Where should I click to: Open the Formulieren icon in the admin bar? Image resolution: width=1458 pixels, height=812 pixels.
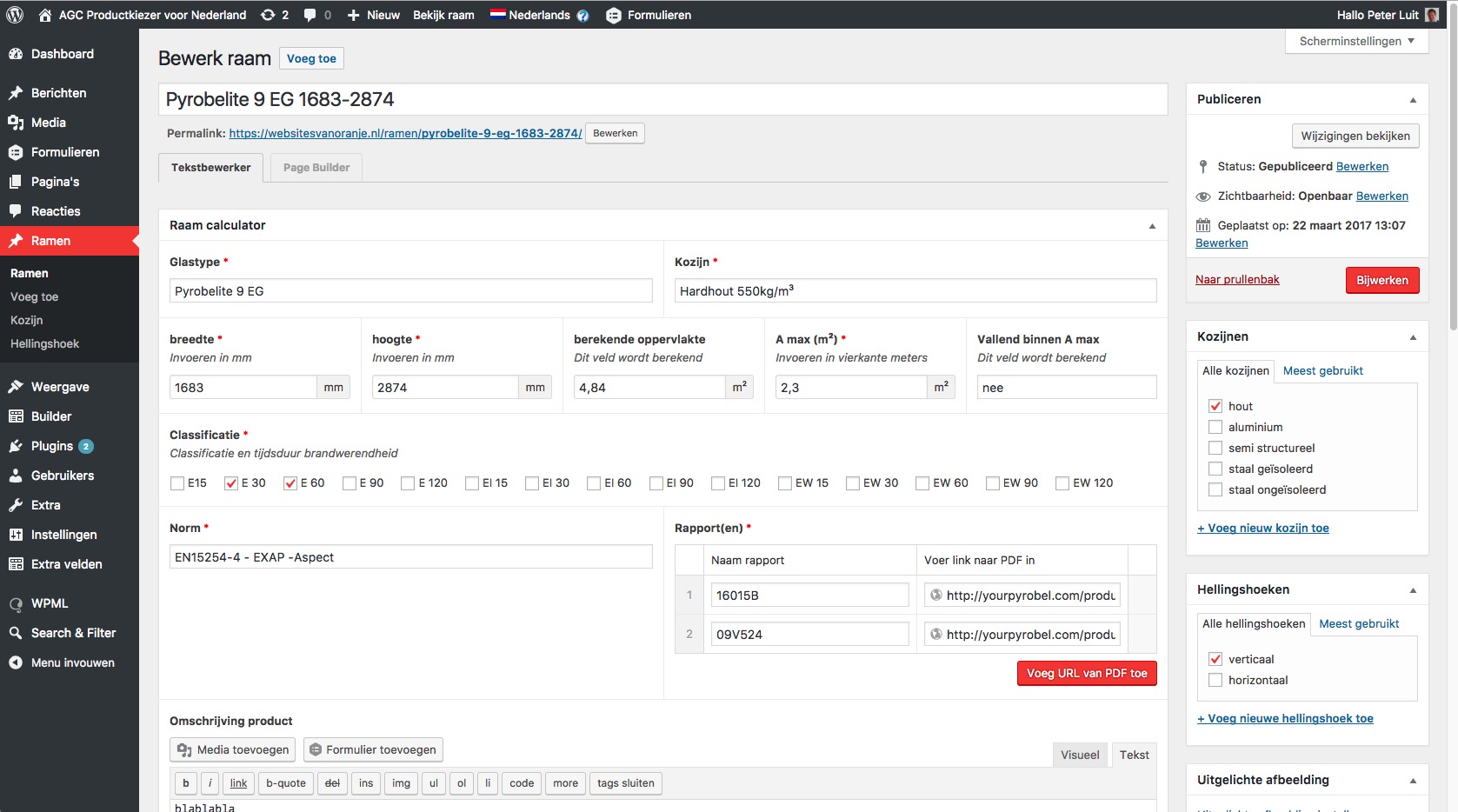click(614, 15)
